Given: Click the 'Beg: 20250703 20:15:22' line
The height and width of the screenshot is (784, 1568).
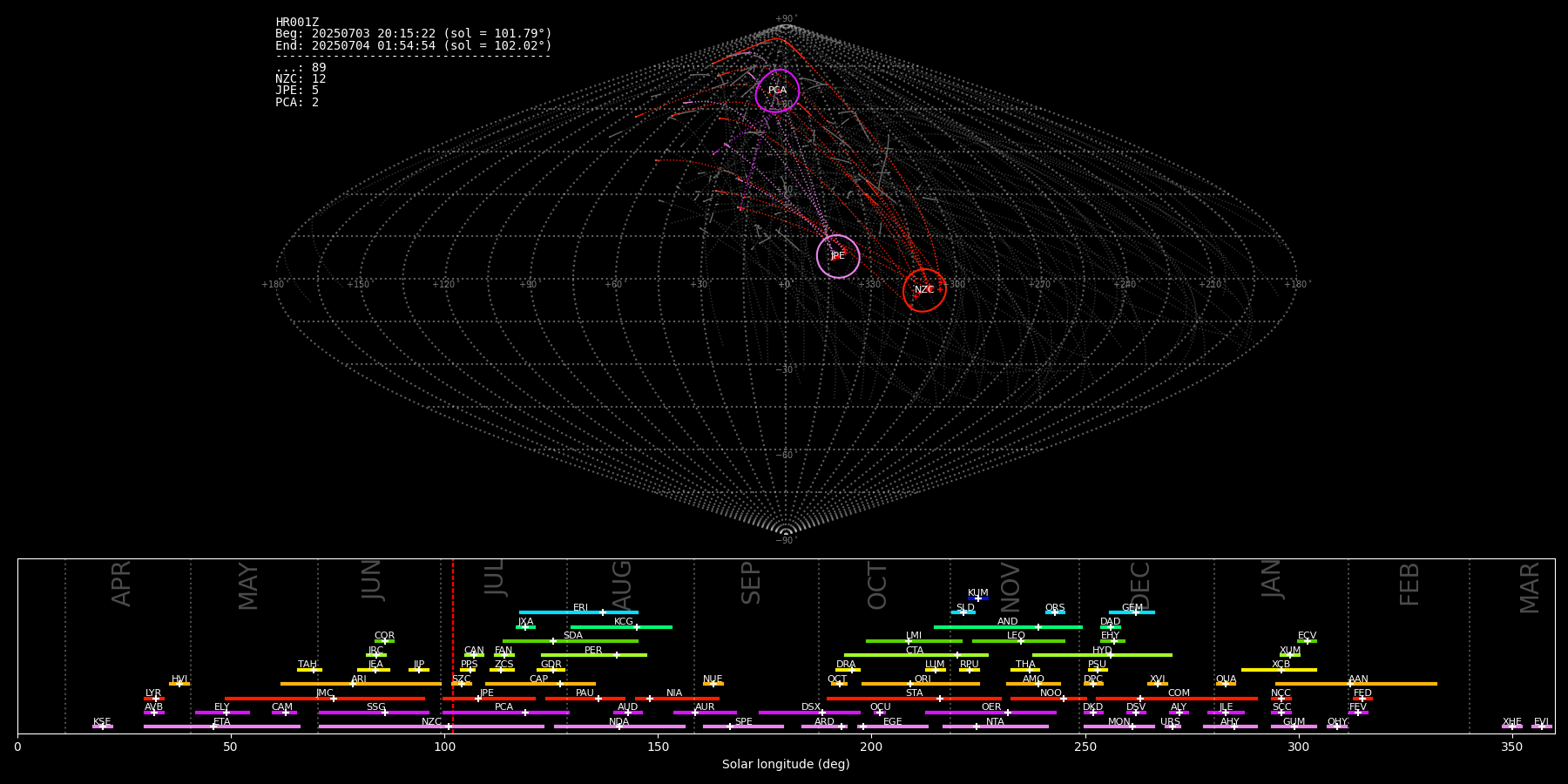Looking at the screenshot, I should tap(414, 34).
